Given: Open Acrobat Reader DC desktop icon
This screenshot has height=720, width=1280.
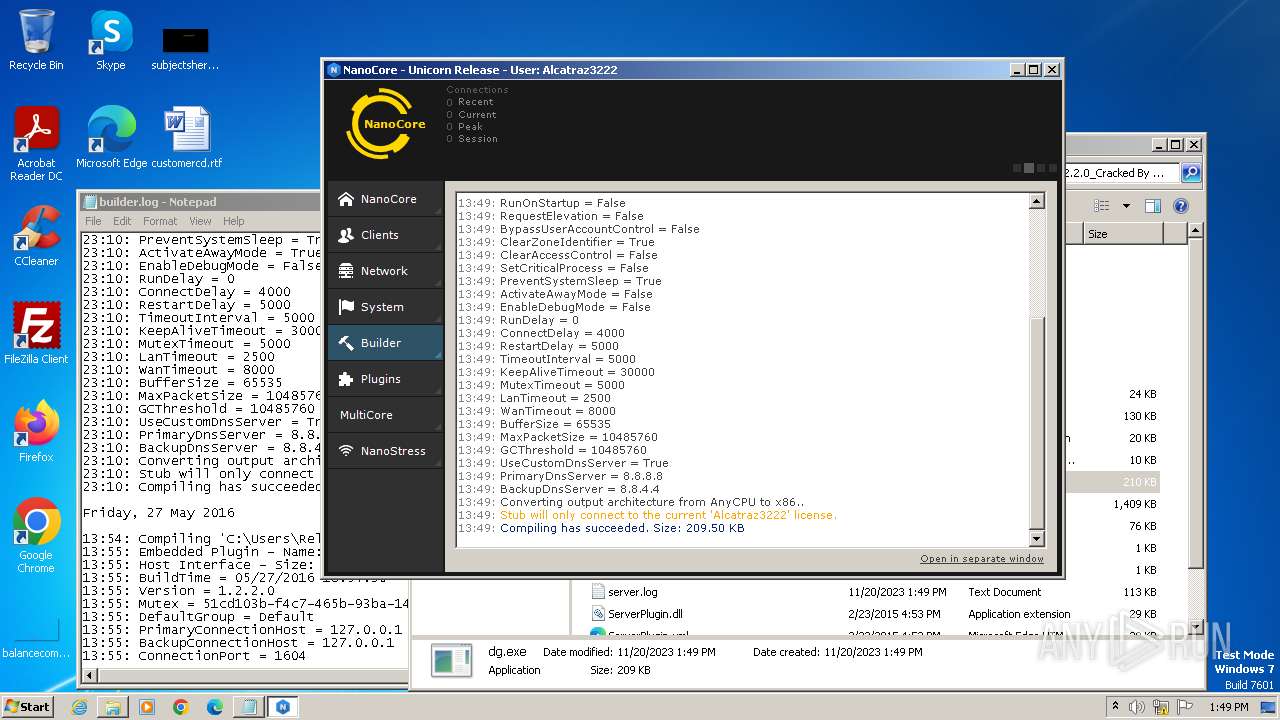Looking at the screenshot, I should click(x=36, y=144).
